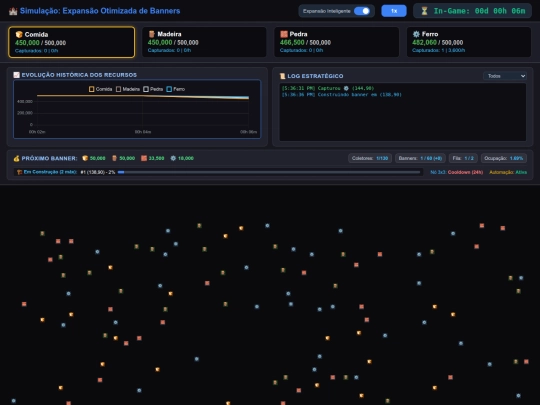The image size is (540, 405).
Task: Click the construction icon beside Em Construção
Action: [20, 172]
